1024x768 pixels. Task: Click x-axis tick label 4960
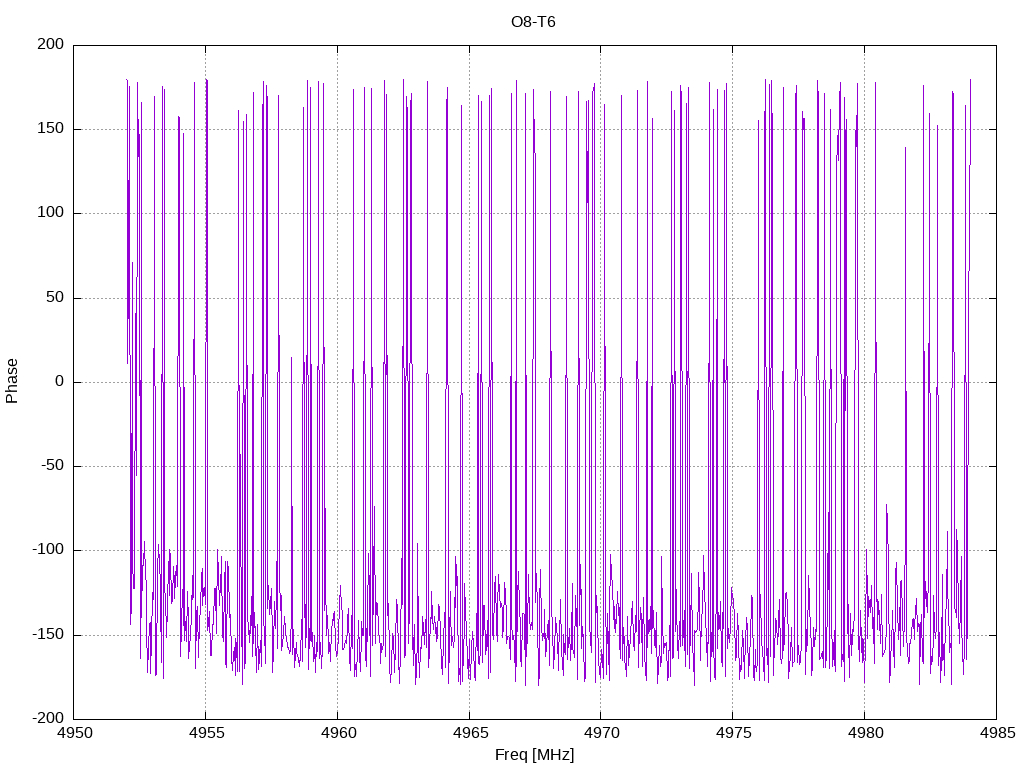pyautogui.click(x=338, y=733)
